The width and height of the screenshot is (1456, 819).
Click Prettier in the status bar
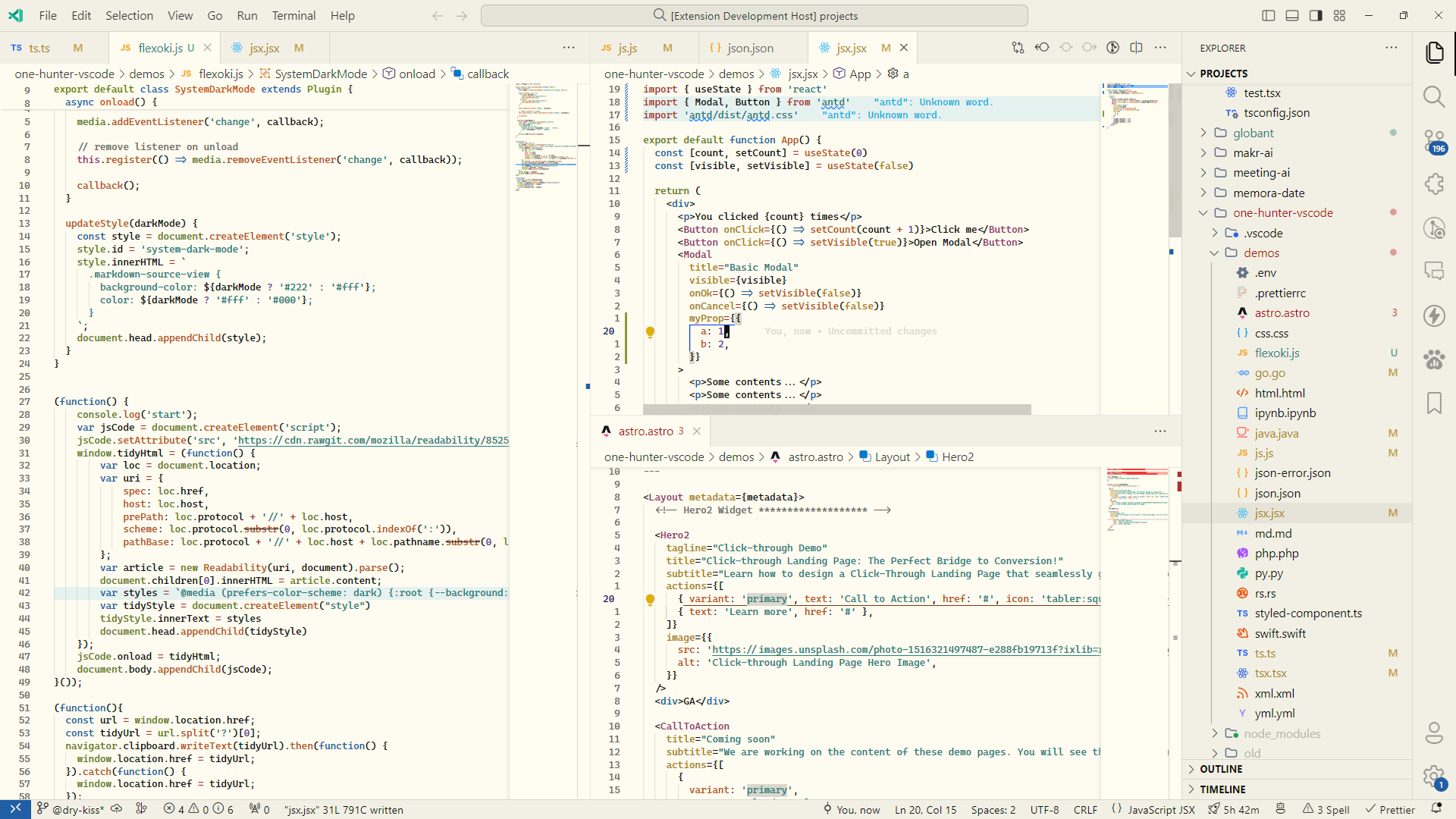click(1390, 809)
